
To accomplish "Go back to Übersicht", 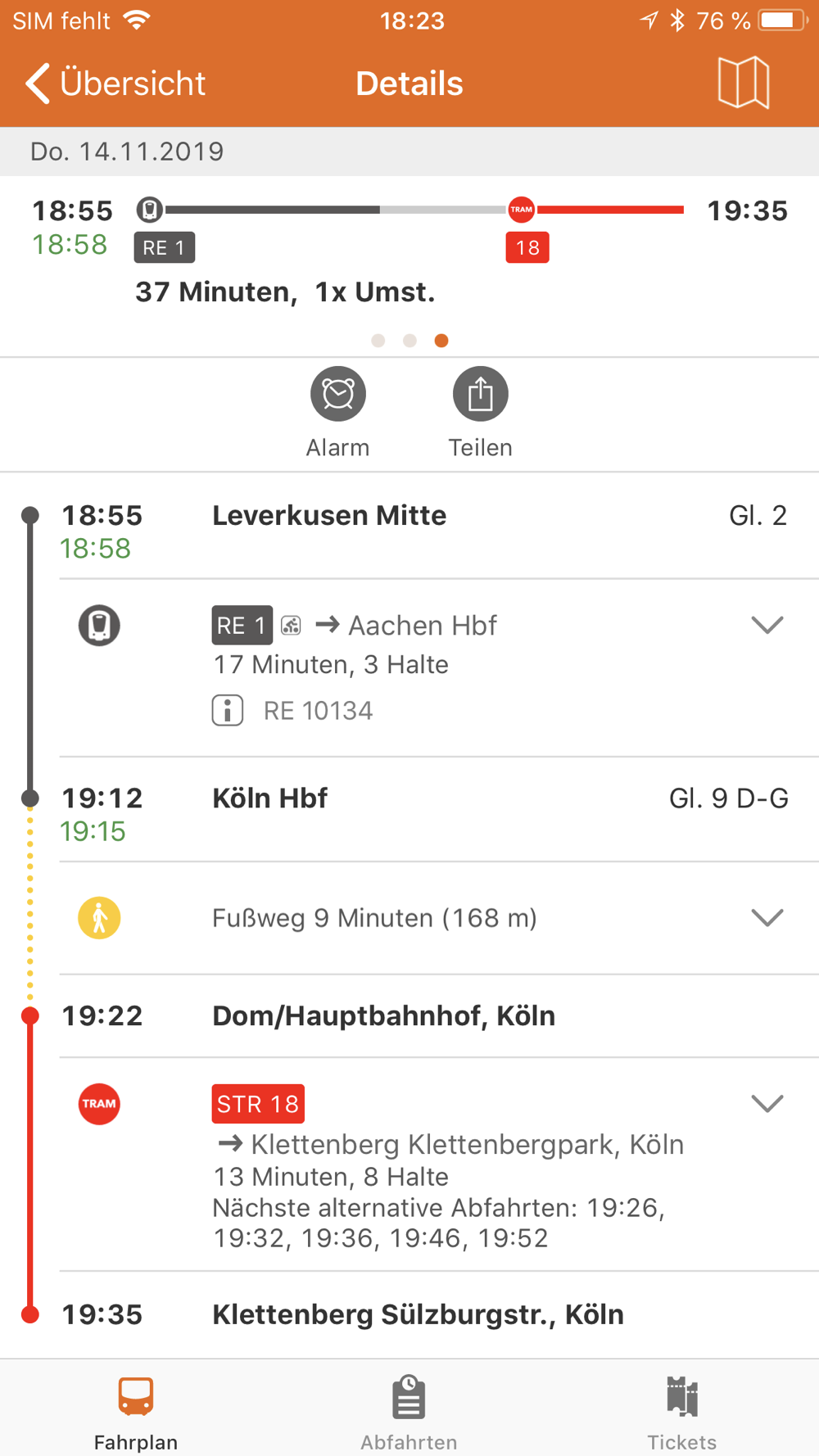I will click(x=115, y=83).
